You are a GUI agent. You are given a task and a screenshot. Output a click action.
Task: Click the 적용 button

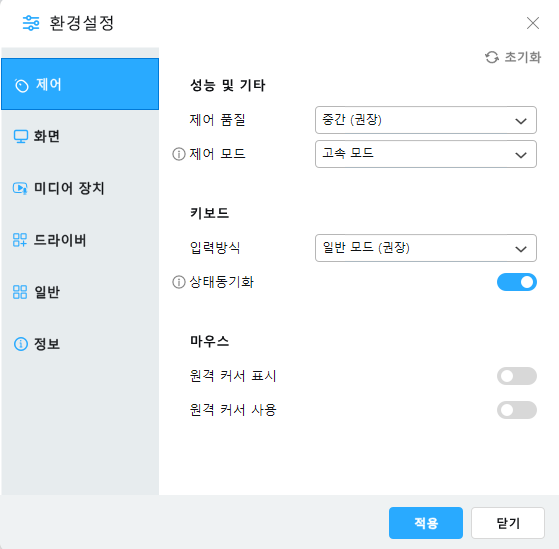426,523
